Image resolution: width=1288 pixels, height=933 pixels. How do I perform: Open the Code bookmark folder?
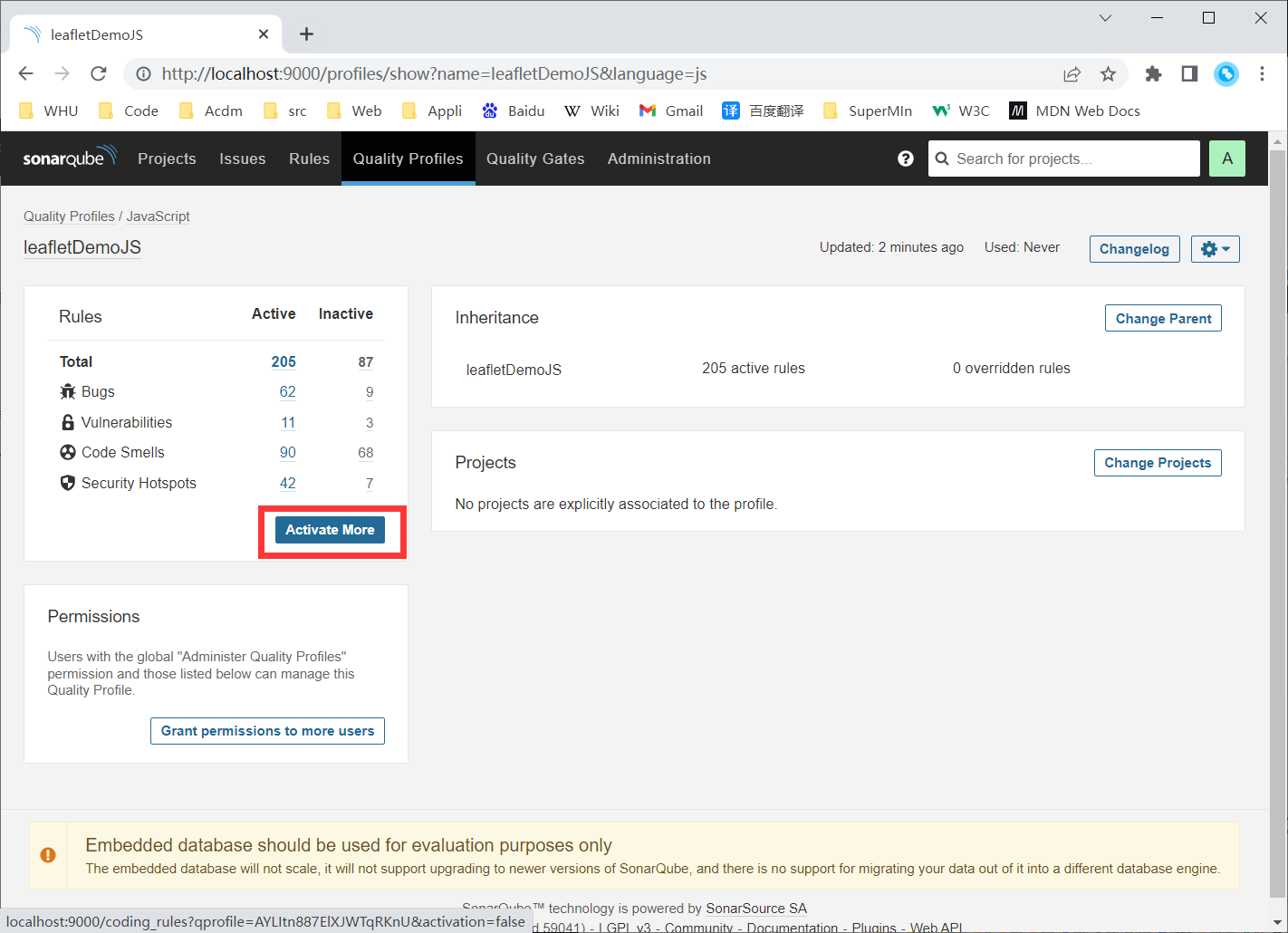click(x=129, y=111)
